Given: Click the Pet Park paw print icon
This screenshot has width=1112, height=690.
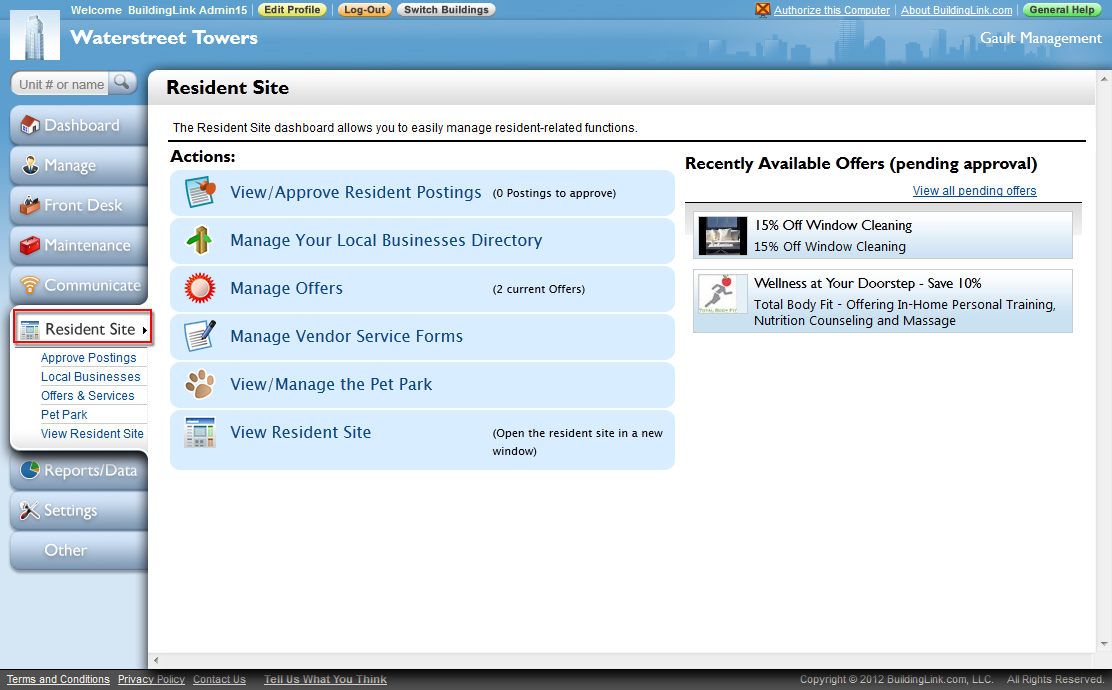Looking at the screenshot, I should (x=200, y=384).
